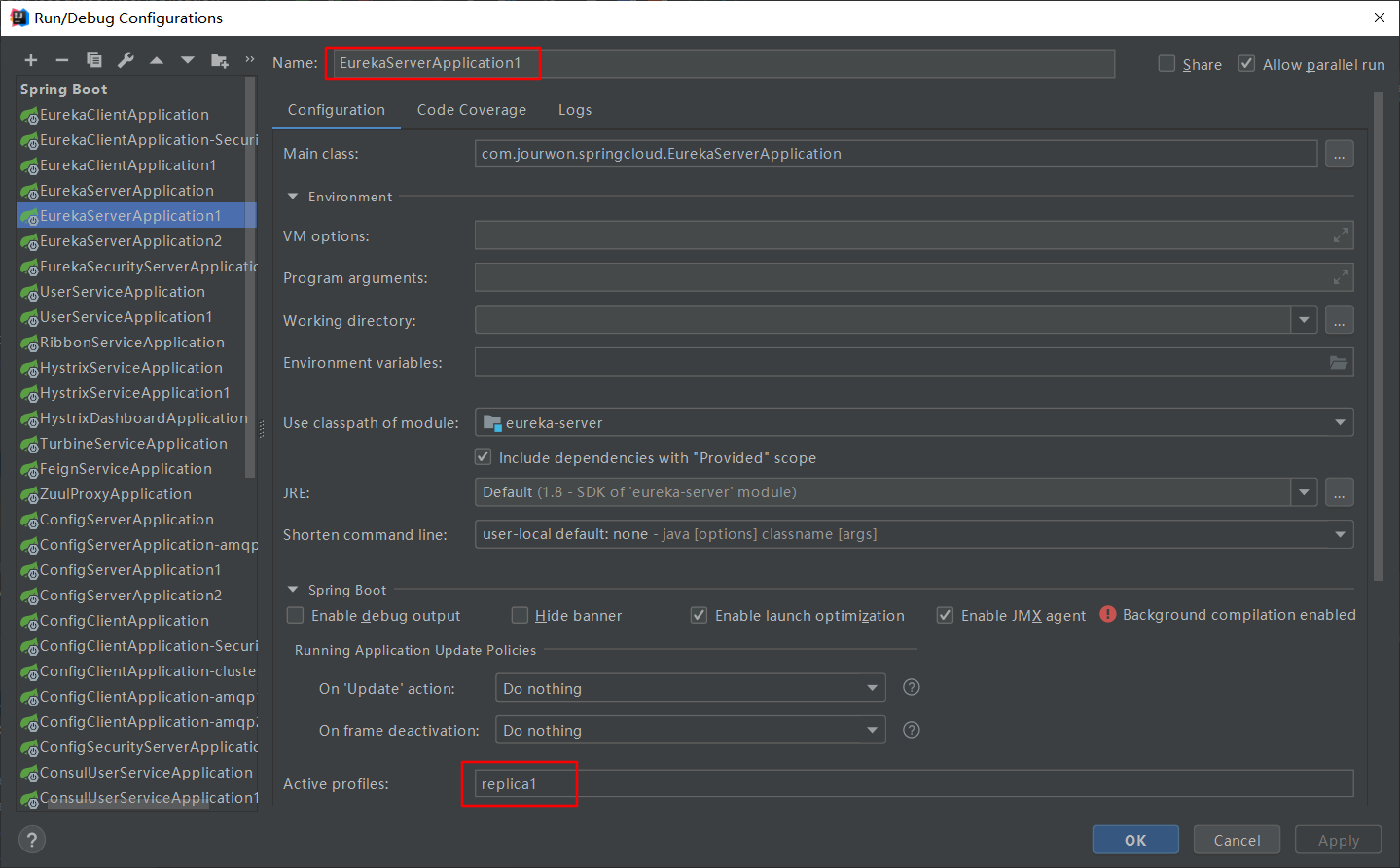The width and height of the screenshot is (1400, 868).
Task: Click the right panel vertical scrollbar
Action: pyautogui.click(x=1378, y=336)
